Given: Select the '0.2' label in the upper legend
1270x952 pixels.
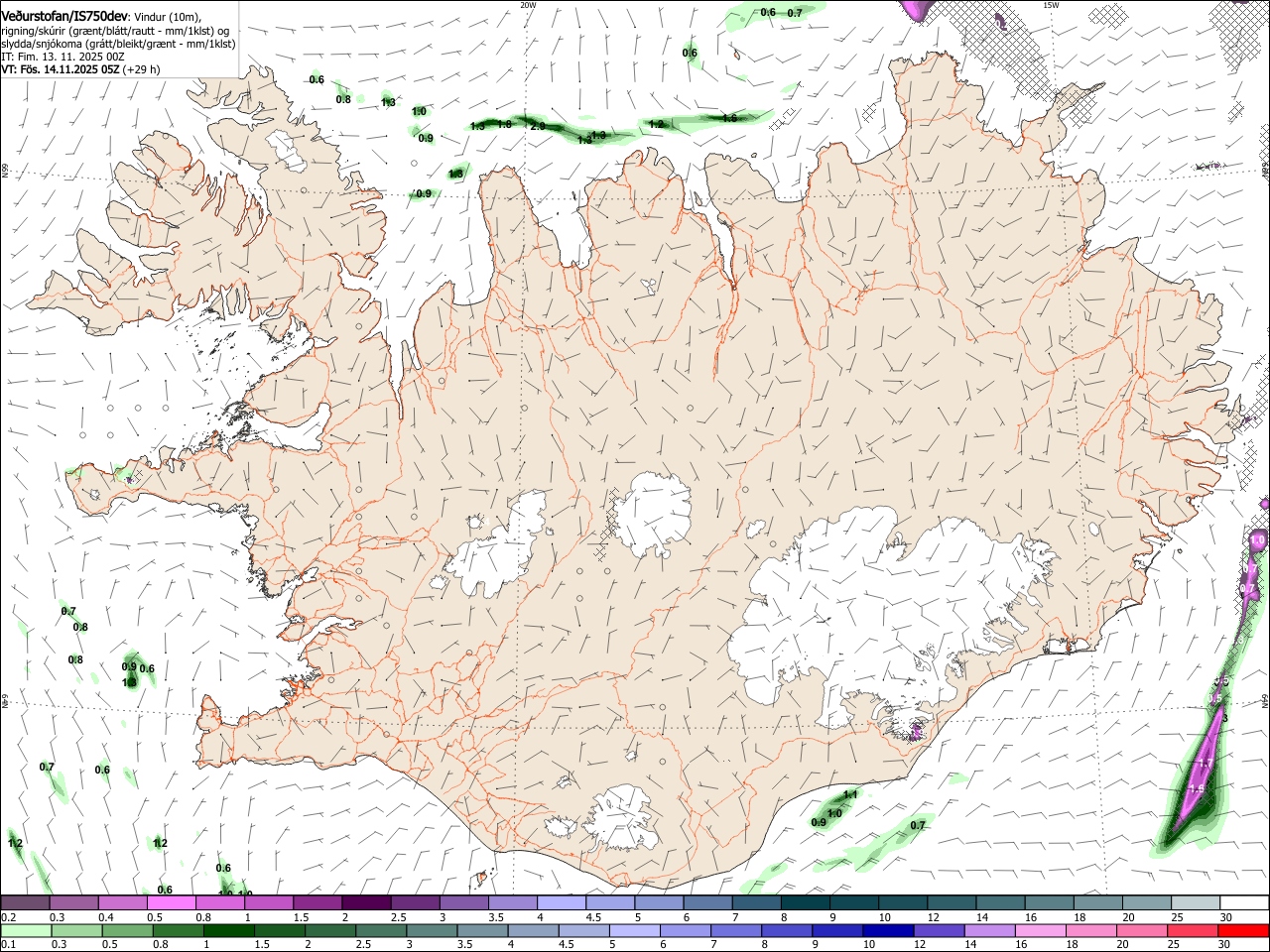Looking at the screenshot, I should [x=8, y=917].
